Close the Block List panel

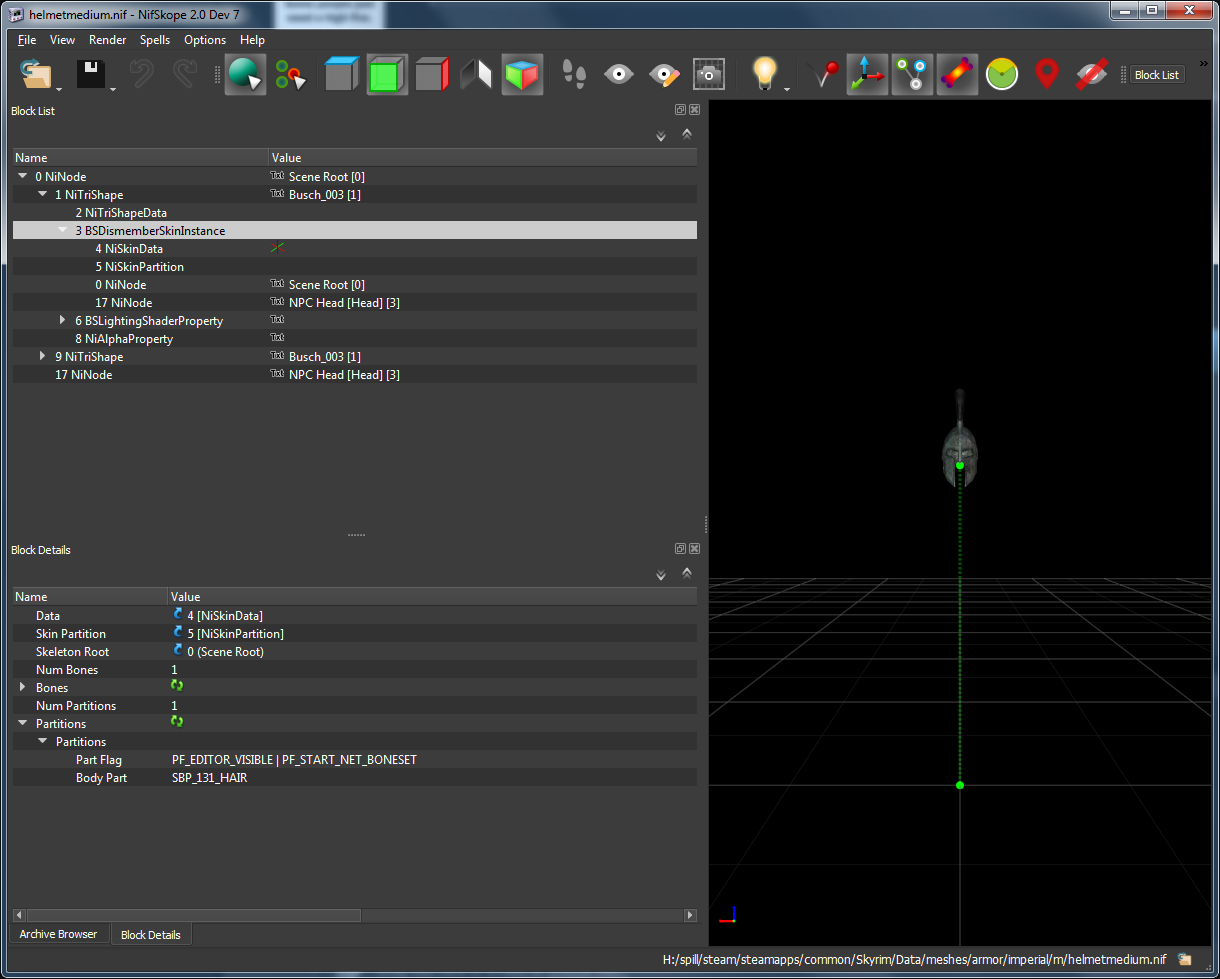pyautogui.click(x=695, y=110)
